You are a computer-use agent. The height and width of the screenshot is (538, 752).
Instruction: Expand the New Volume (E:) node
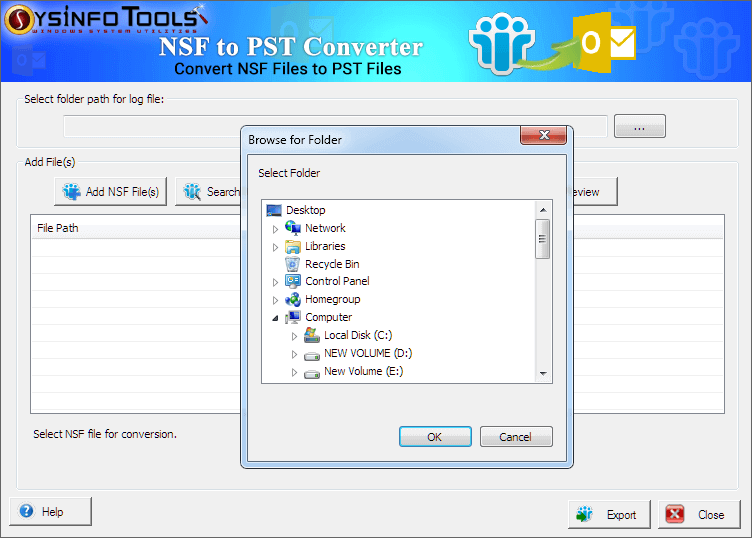coord(294,373)
